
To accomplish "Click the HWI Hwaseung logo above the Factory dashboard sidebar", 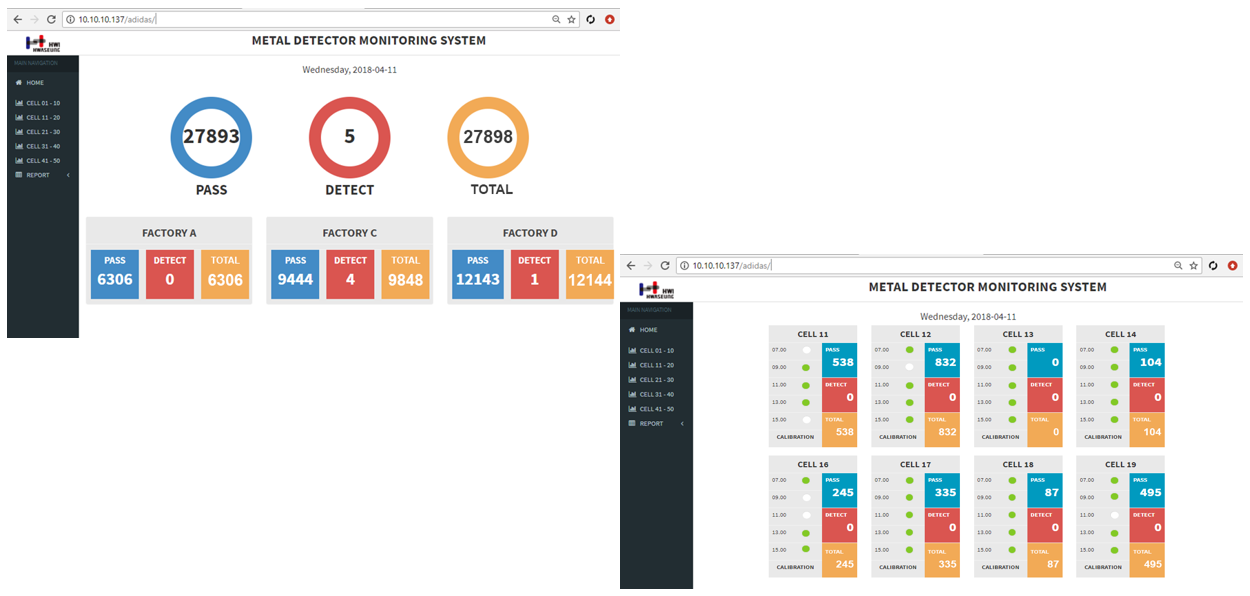I will click(42, 43).
